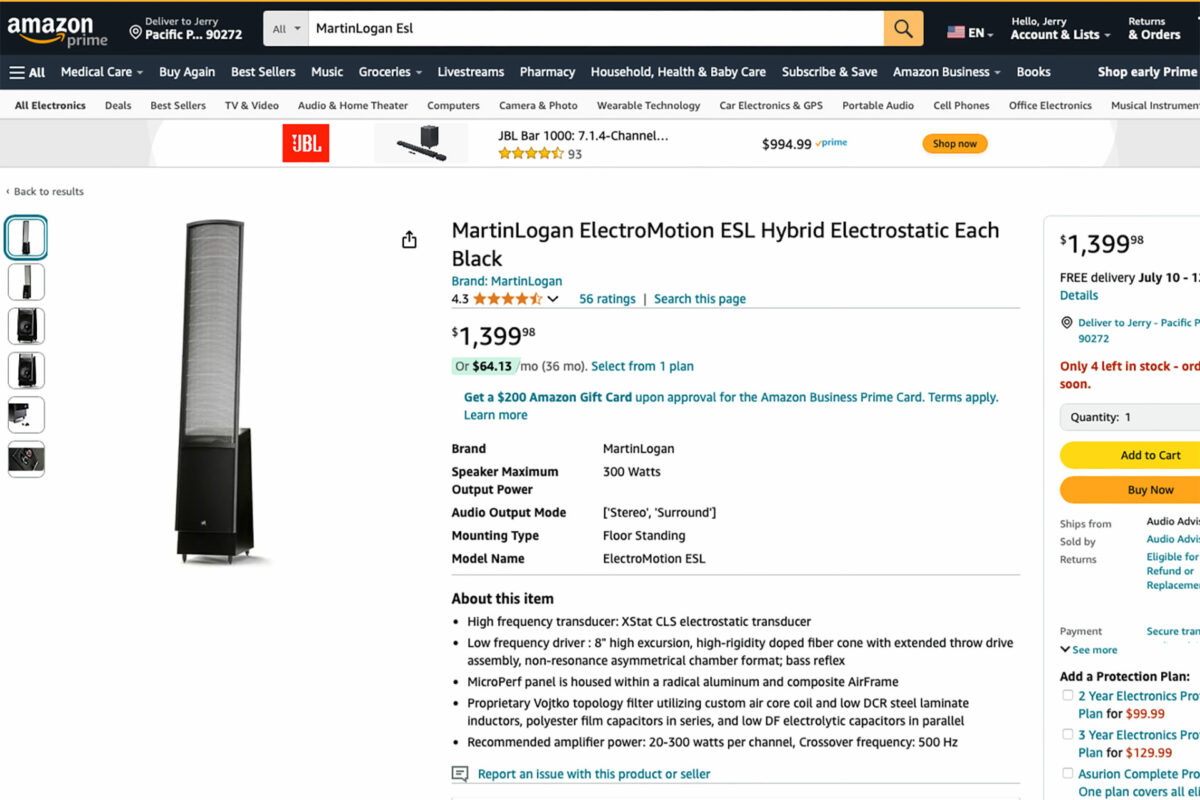Select the Audio & Home Theater tab
The image size is (1200, 800).
353,106
